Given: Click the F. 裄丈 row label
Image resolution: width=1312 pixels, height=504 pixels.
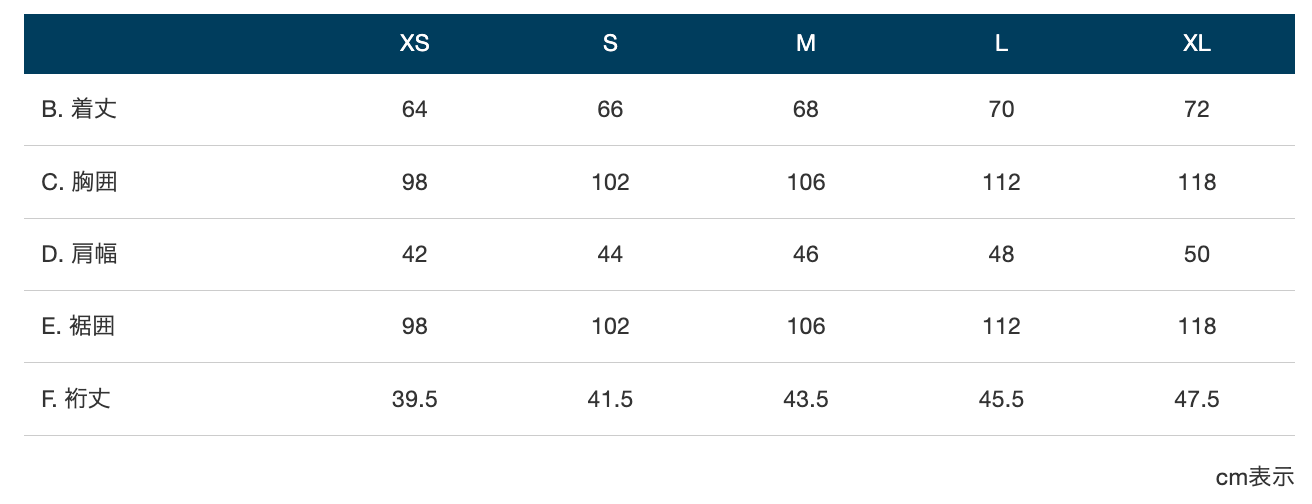Looking at the screenshot, I should pyautogui.click(x=76, y=399).
